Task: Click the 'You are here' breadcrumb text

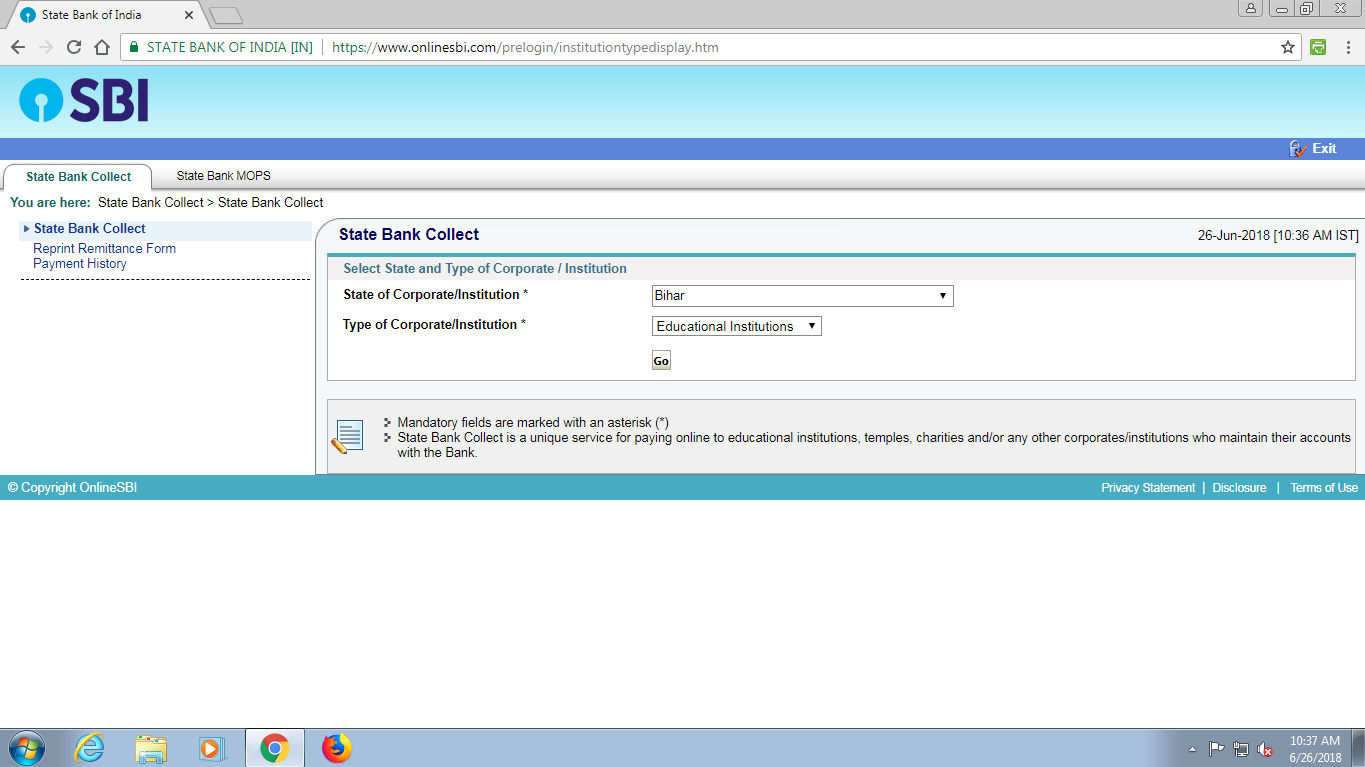Action: pyautogui.click(x=50, y=202)
